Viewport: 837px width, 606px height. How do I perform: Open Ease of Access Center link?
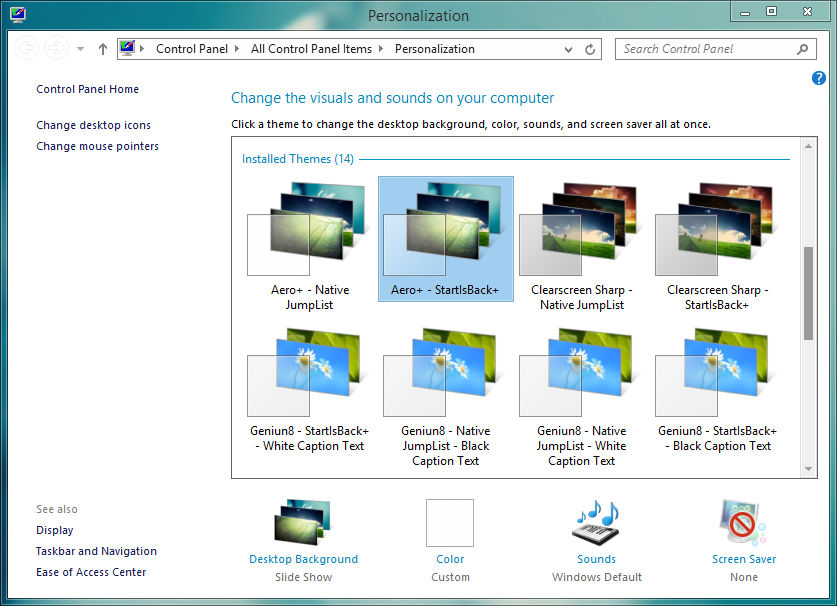(91, 572)
